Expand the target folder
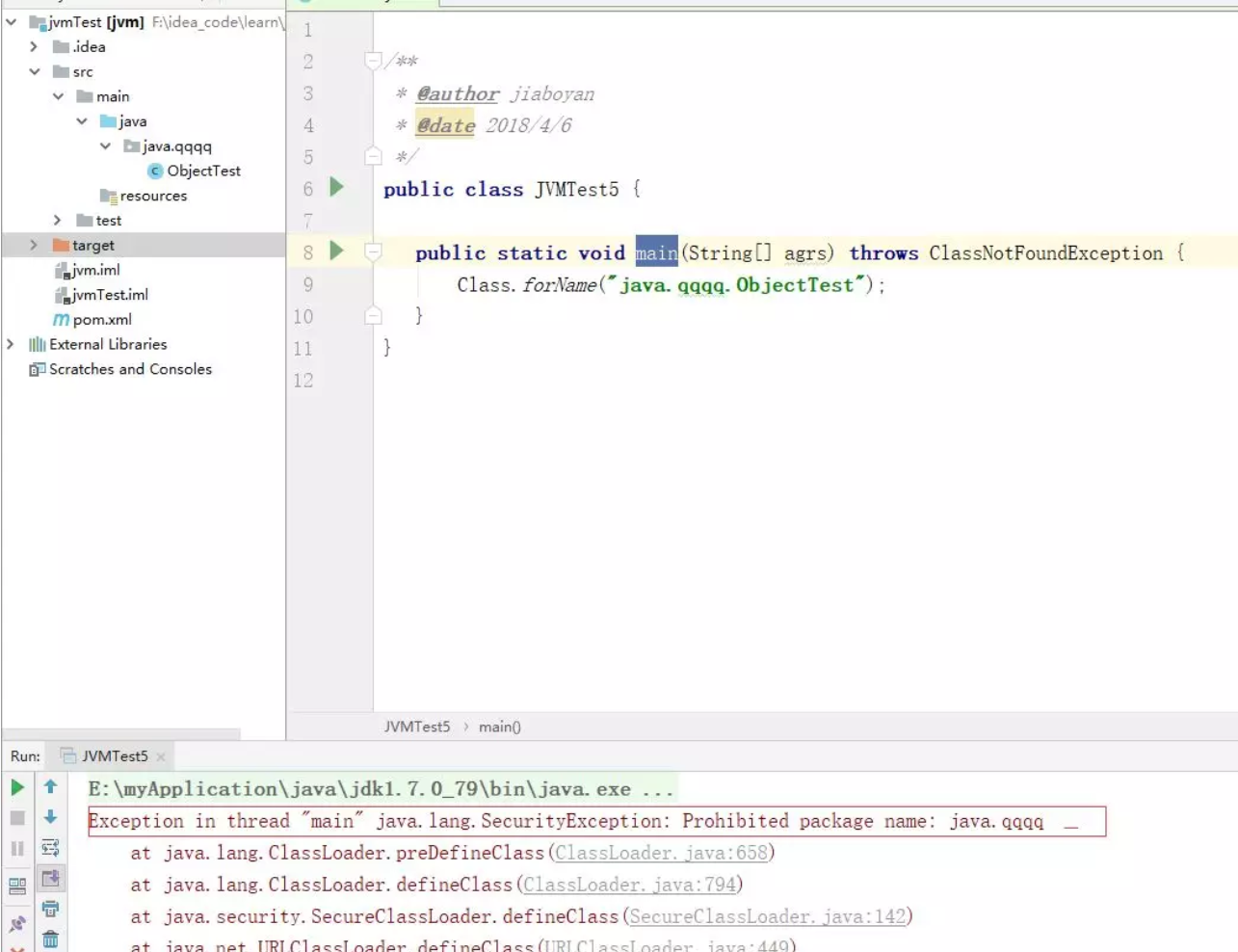This screenshot has width=1238, height=952. pos(35,245)
